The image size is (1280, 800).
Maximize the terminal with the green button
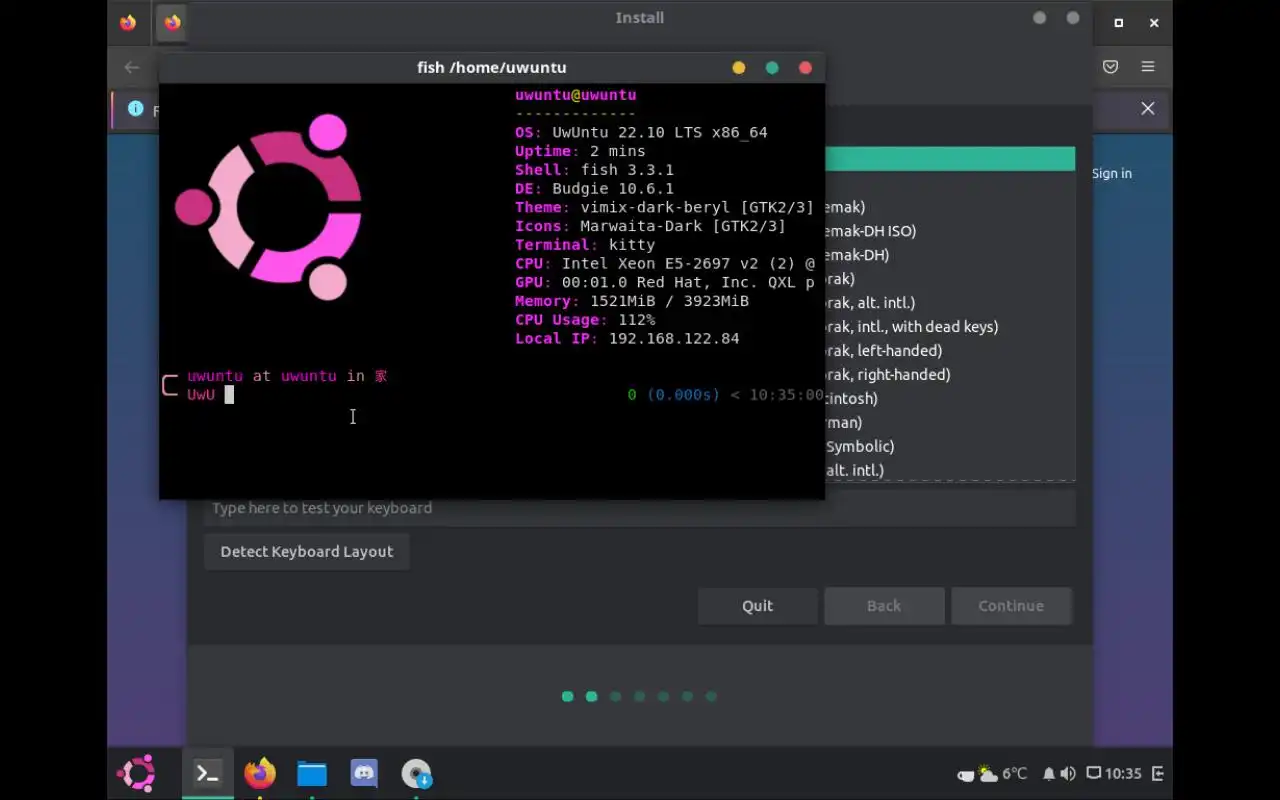click(772, 68)
